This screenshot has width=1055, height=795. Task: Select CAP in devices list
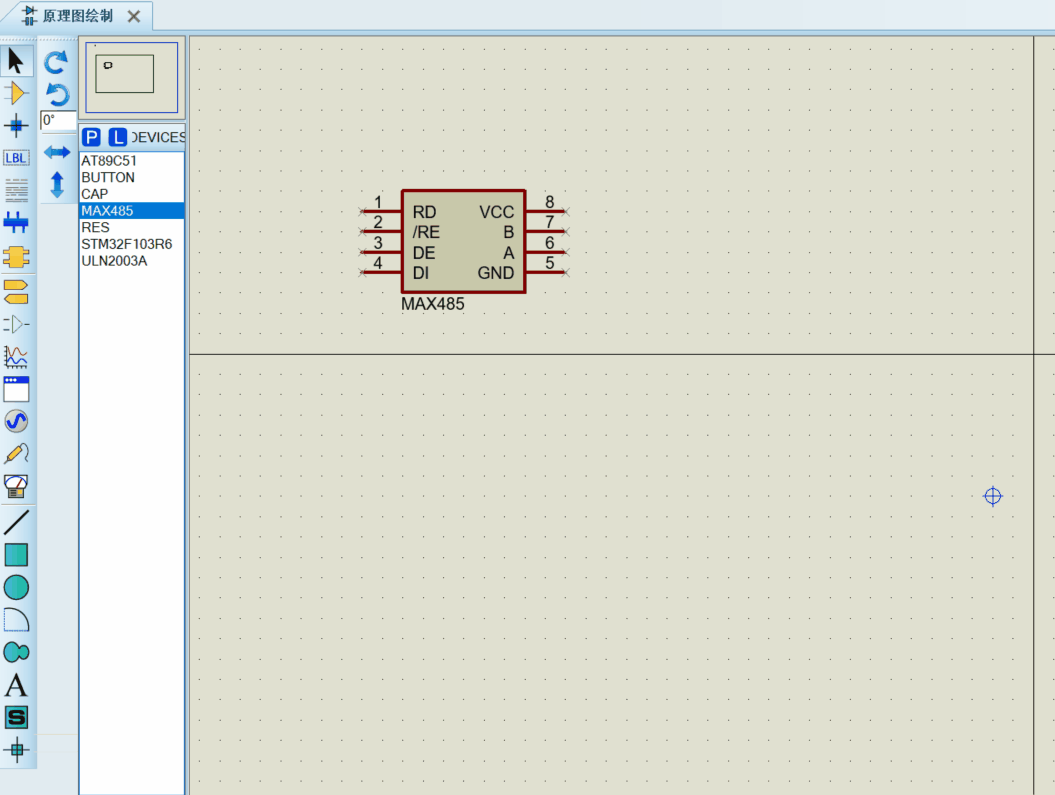click(x=132, y=194)
